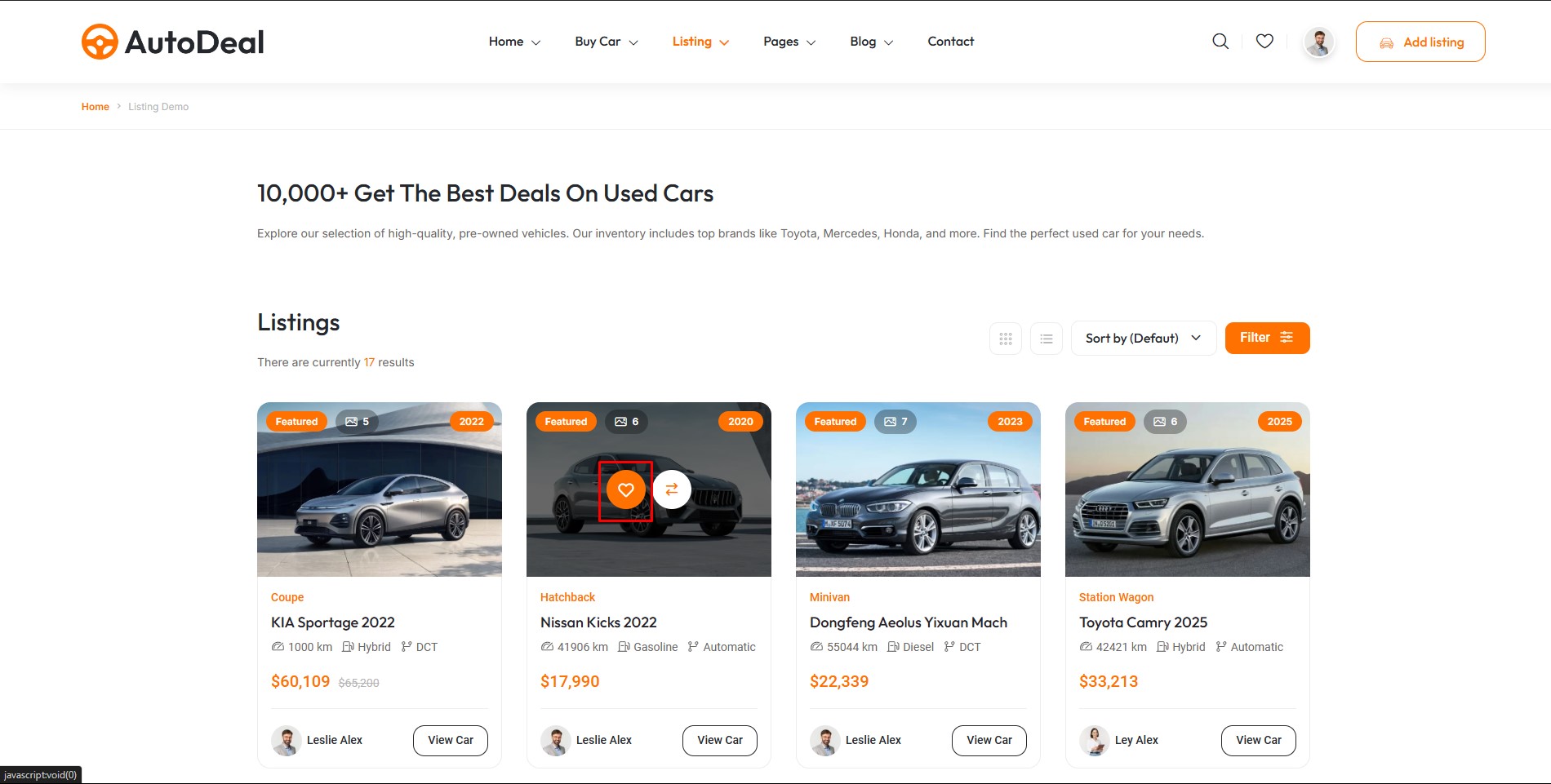Expand the Listing menu
Screen dimensions: 1551x784
[x=700, y=42]
